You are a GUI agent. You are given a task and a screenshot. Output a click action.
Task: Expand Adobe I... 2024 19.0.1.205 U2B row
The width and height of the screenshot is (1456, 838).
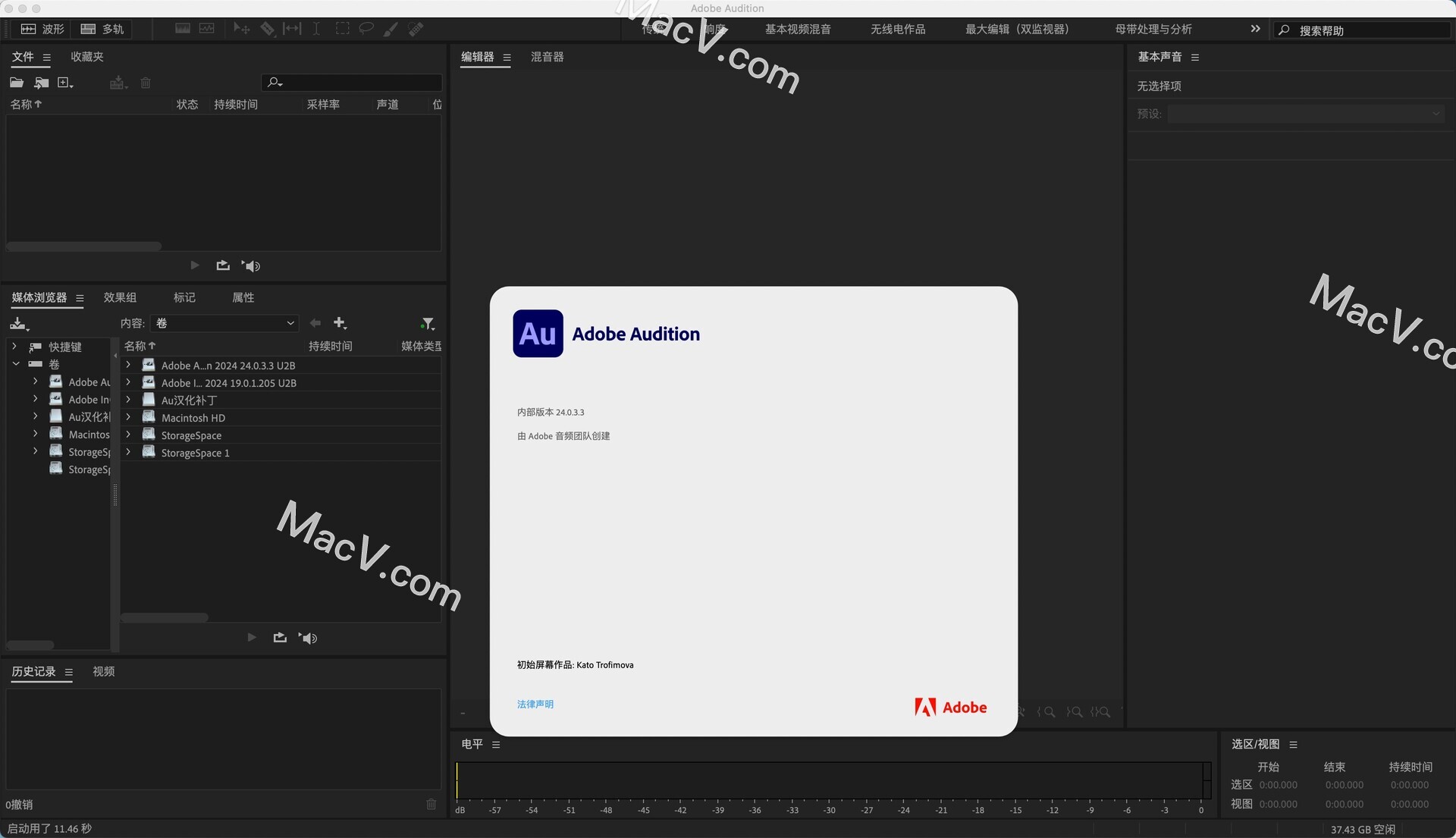pyautogui.click(x=128, y=382)
